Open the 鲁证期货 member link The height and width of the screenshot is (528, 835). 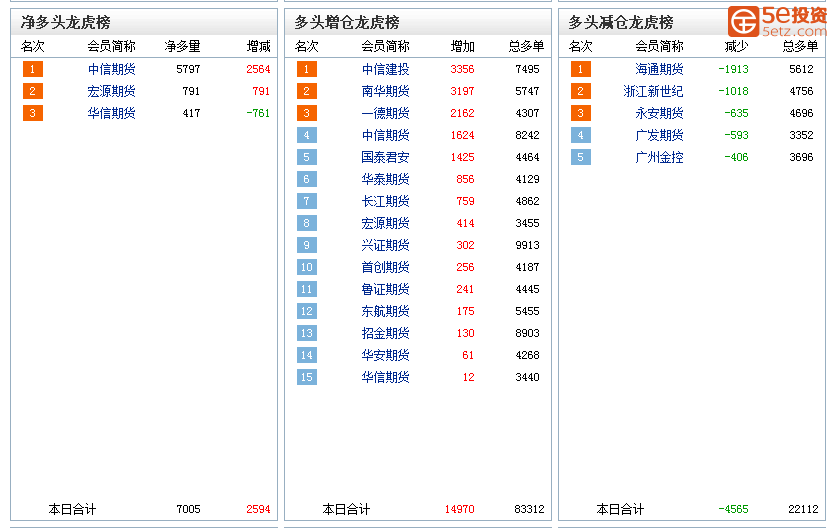385,289
